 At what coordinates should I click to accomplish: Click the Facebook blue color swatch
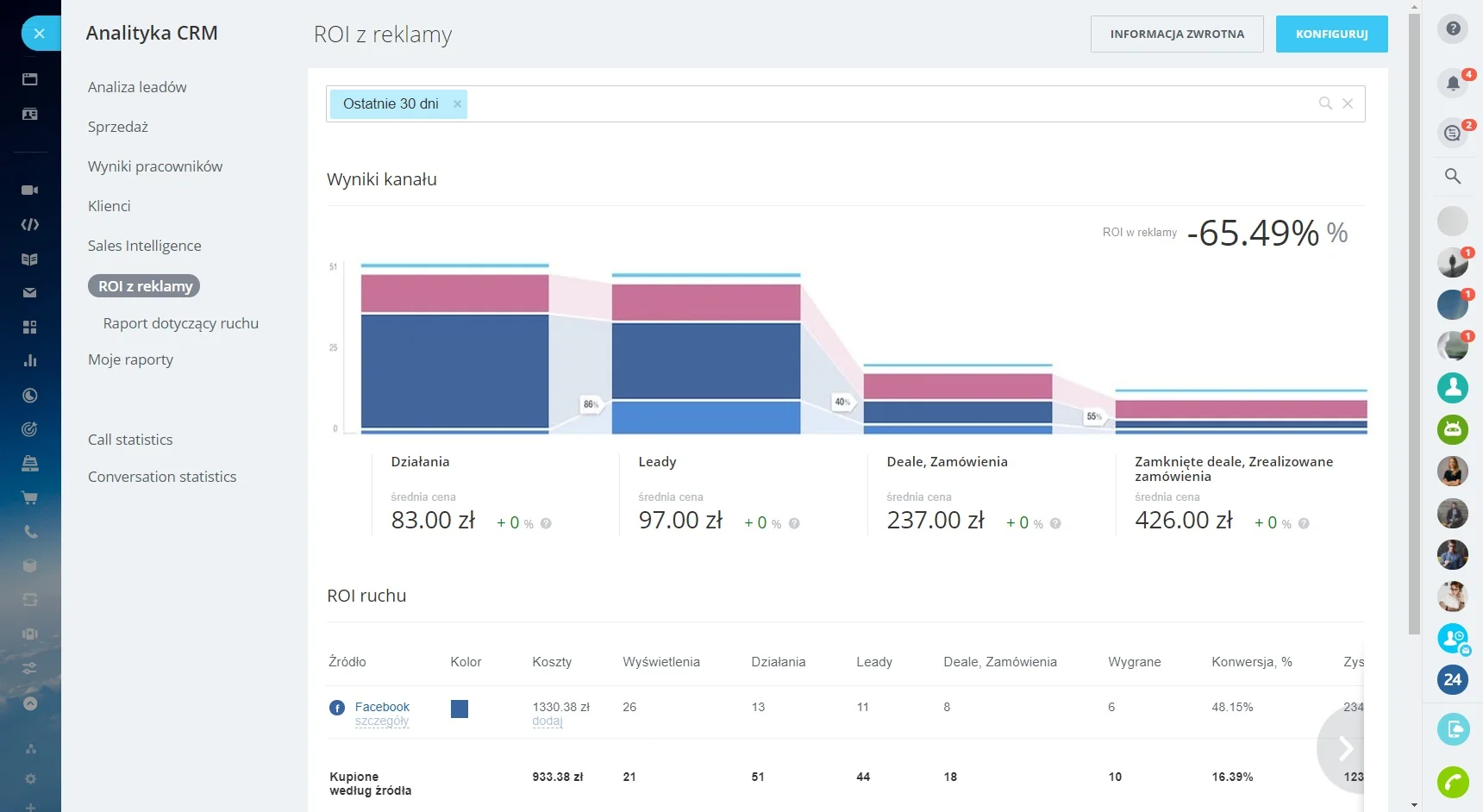click(460, 709)
